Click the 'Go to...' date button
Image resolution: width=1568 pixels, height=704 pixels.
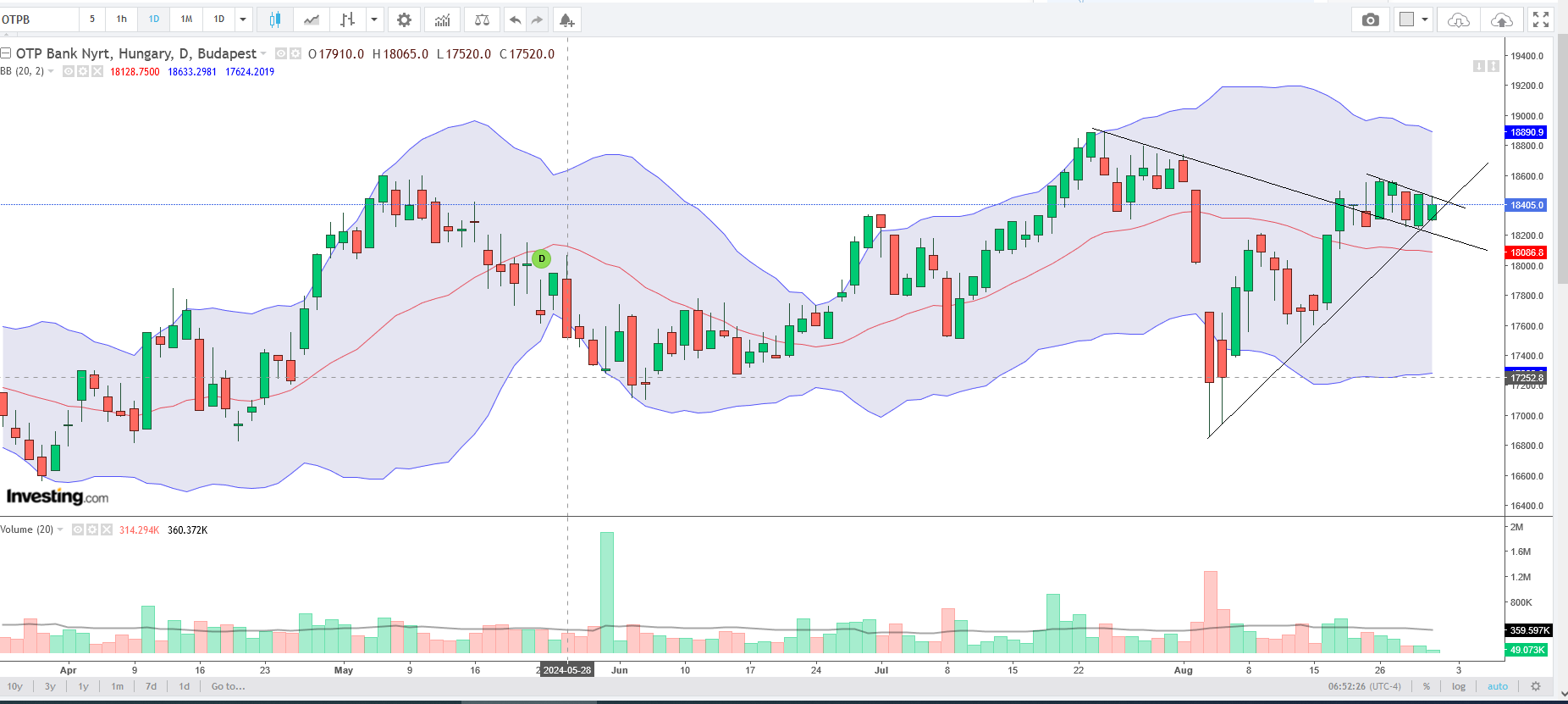228,686
